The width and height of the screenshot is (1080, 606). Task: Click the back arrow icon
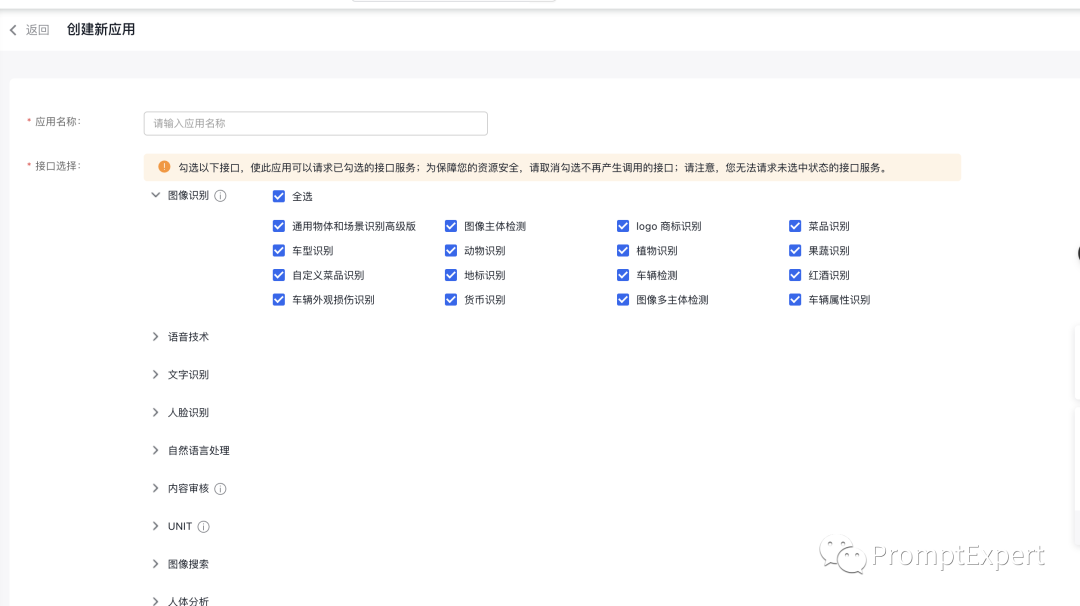pyautogui.click(x=13, y=30)
